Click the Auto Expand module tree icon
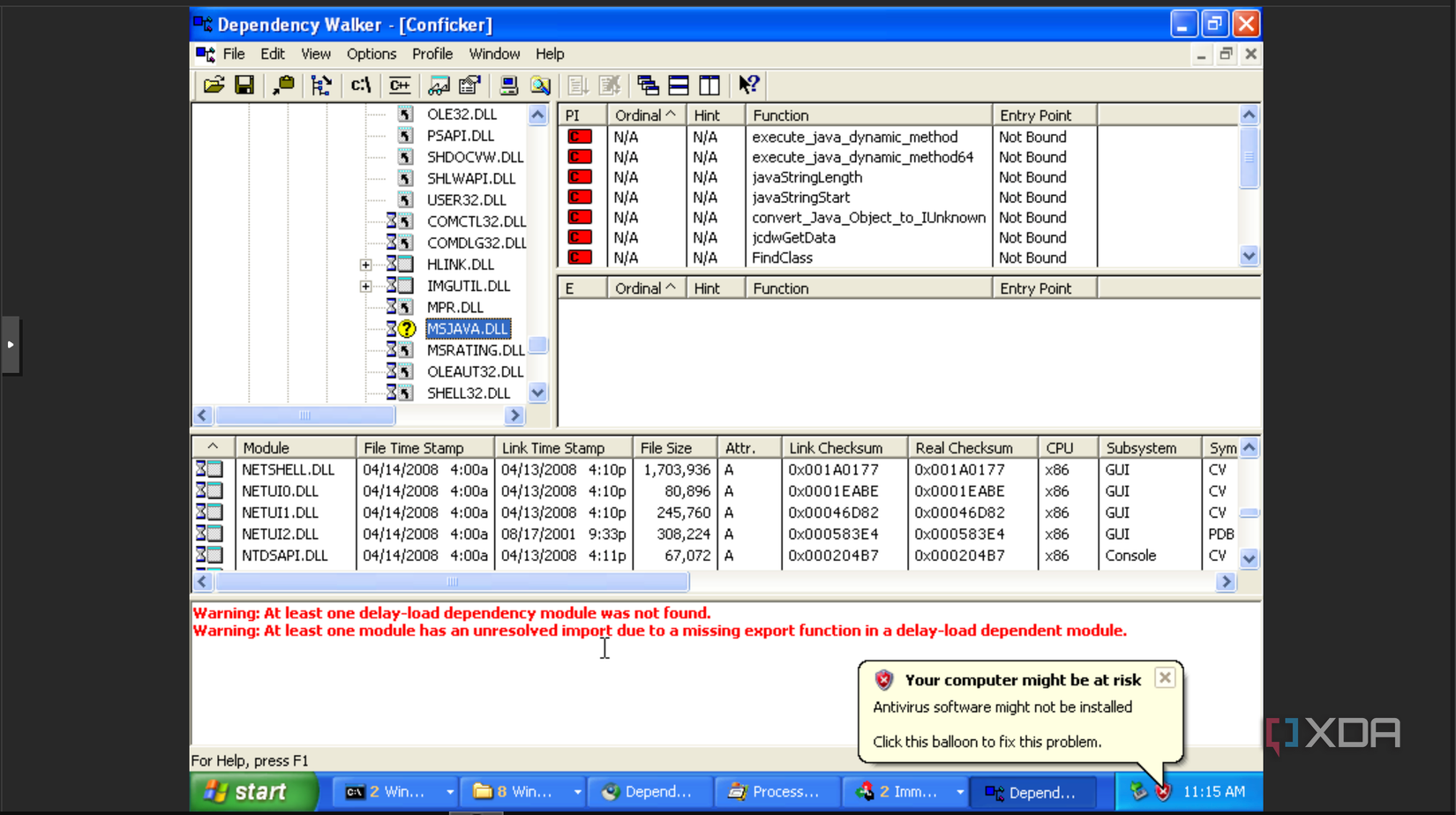 [321, 85]
